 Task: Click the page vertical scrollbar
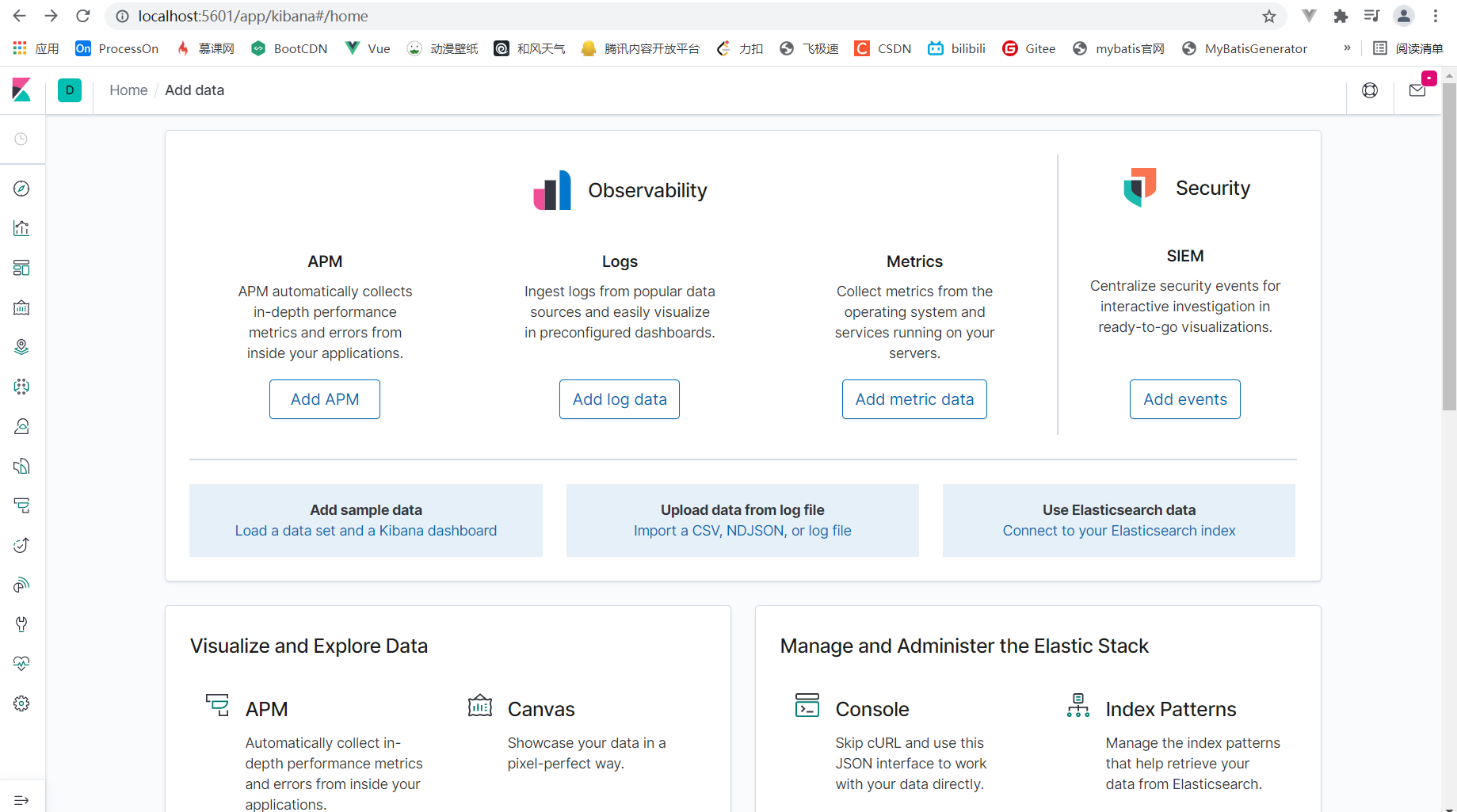pos(1449,246)
